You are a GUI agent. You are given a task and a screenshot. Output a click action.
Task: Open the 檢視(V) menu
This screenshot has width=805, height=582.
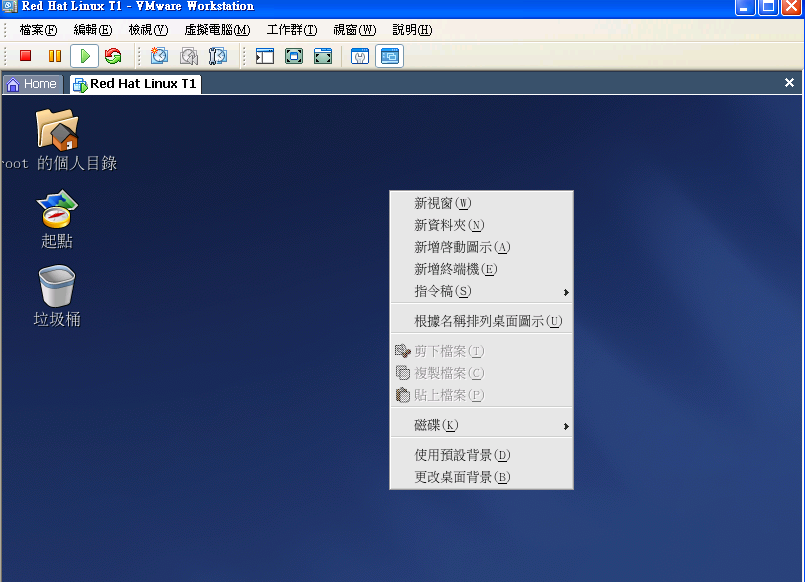(x=148, y=30)
